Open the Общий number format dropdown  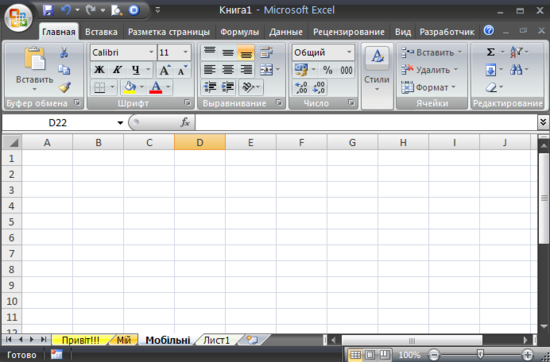click(349, 52)
